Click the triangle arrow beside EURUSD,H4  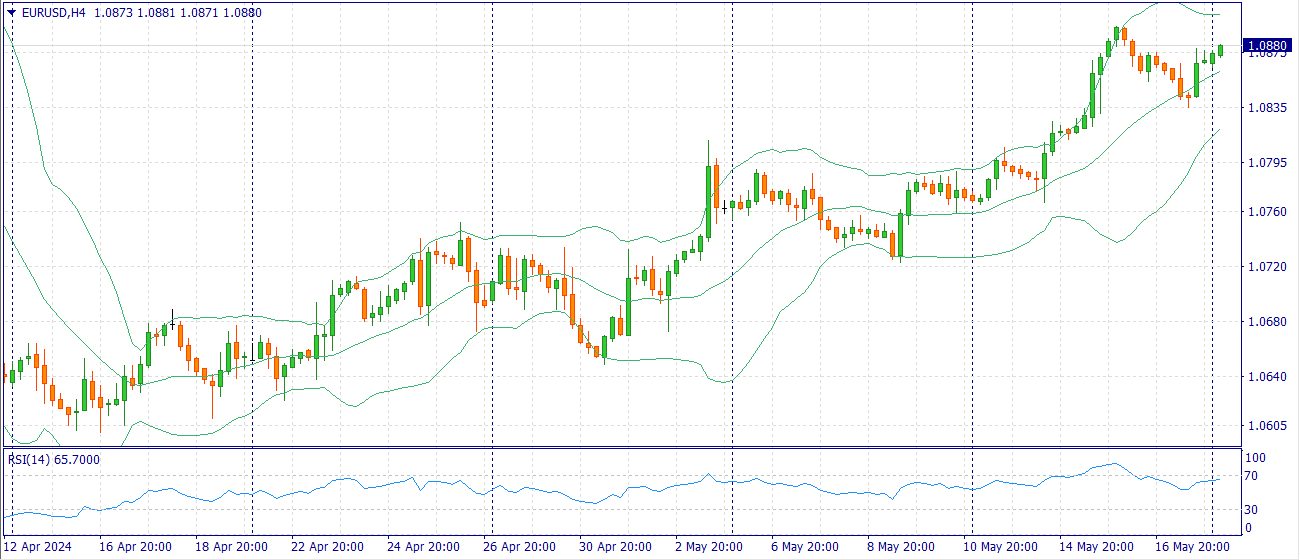(11, 13)
